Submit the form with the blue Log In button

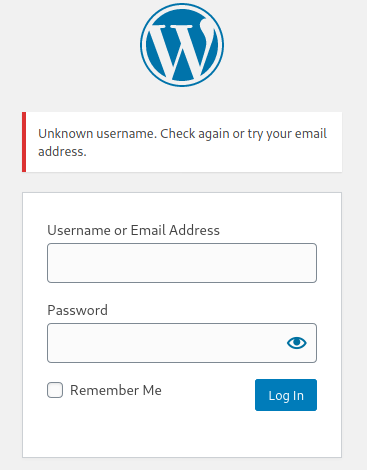pos(286,395)
